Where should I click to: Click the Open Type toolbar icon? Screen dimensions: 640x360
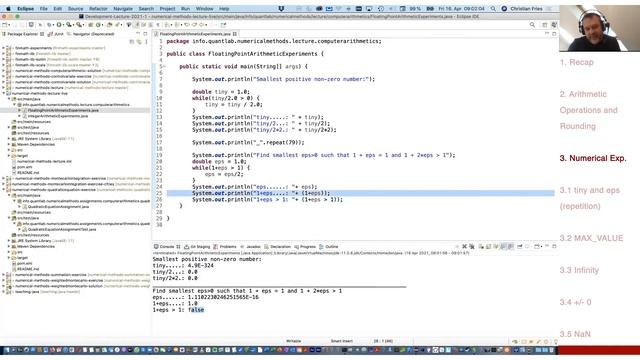(x=109, y=25)
